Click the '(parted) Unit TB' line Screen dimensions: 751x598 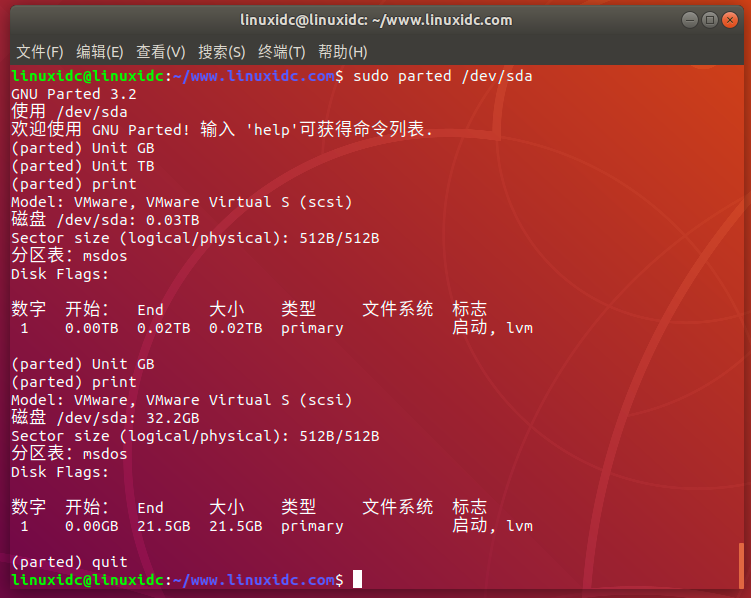pyautogui.click(x=83, y=166)
